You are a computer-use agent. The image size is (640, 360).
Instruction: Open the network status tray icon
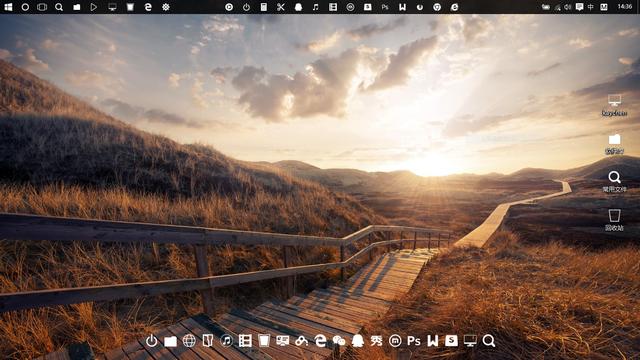pos(557,7)
